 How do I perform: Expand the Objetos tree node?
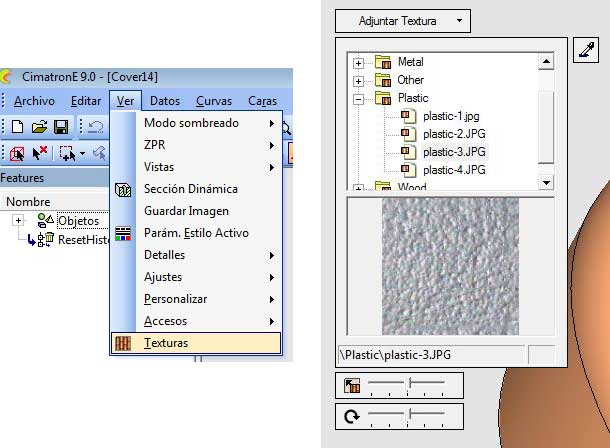point(17,220)
